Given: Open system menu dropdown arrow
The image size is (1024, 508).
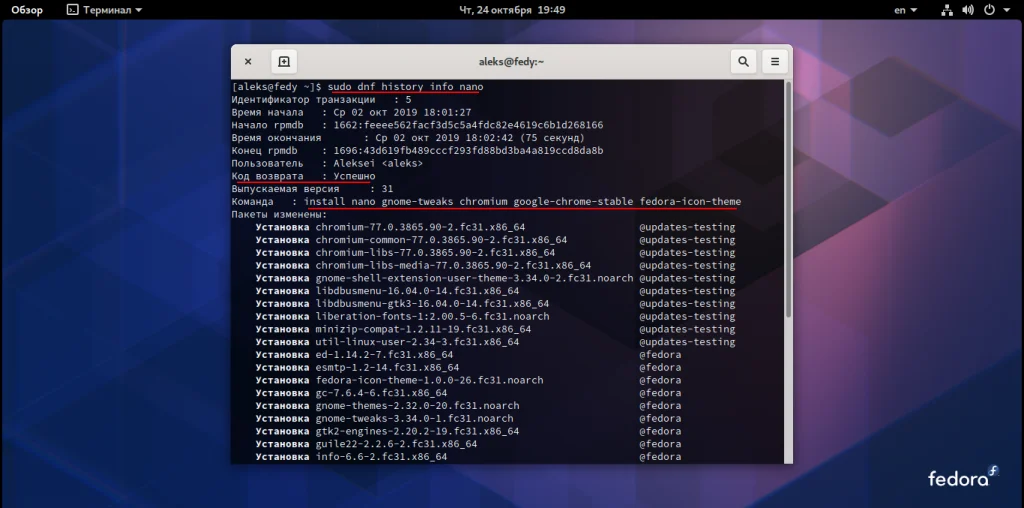Looking at the screenshot, I should (1006, 10).
